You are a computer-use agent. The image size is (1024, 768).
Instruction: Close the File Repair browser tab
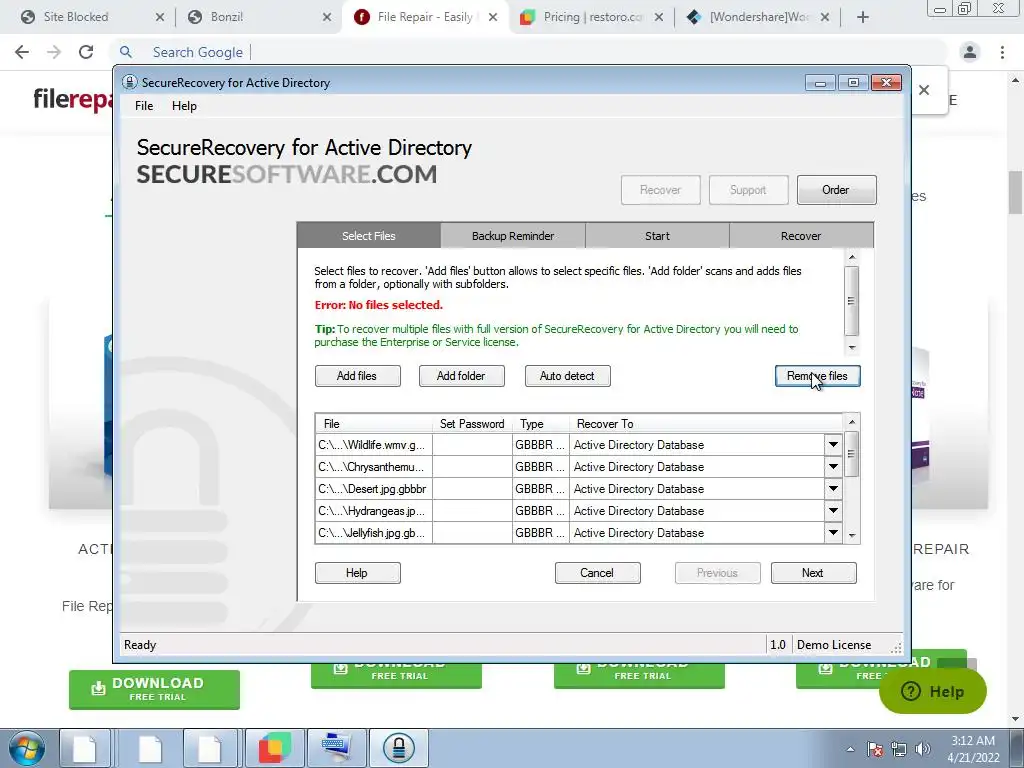493,18
